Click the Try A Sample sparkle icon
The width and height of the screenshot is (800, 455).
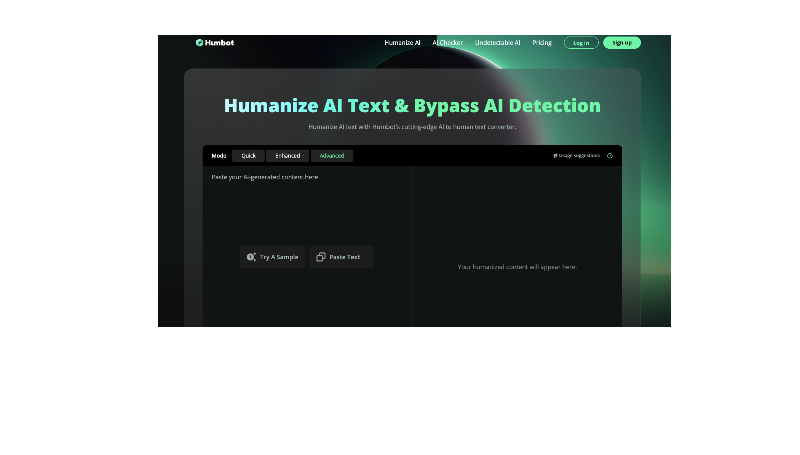[251, 257]
